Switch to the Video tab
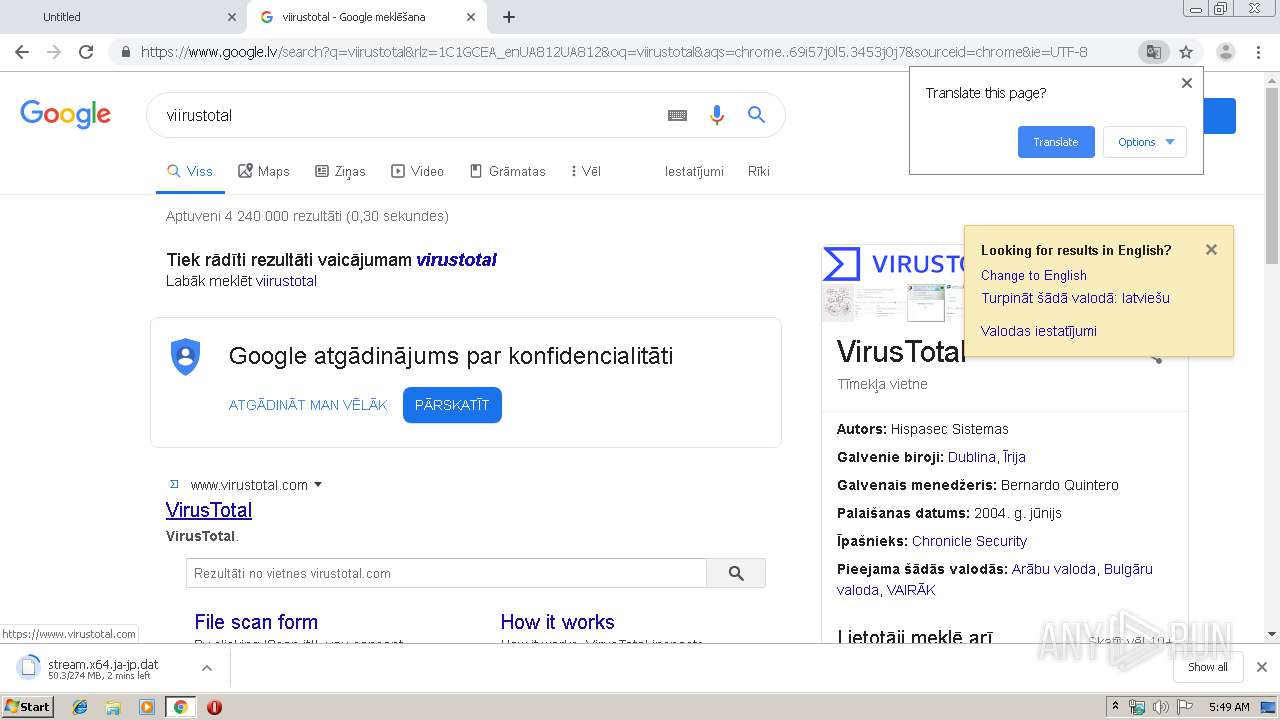Screen dimensions: 1280x720 tap(417, 171)
